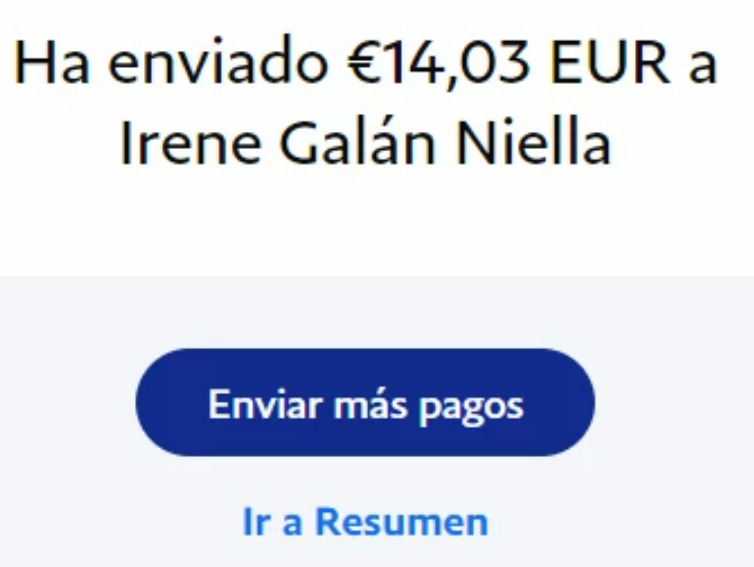Click the Ir a text of the link
Image resolution: width=754 pixels, height=567 pixels.
[273, 522]
